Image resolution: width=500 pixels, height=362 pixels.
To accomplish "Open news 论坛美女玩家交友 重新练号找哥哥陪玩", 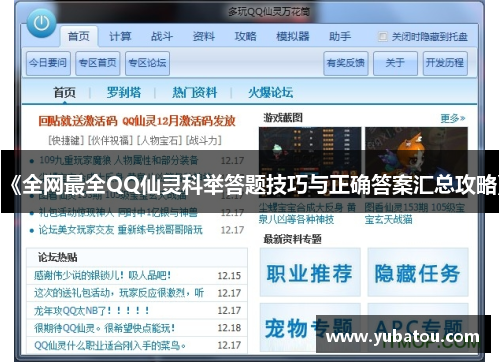I will (121, 230).
